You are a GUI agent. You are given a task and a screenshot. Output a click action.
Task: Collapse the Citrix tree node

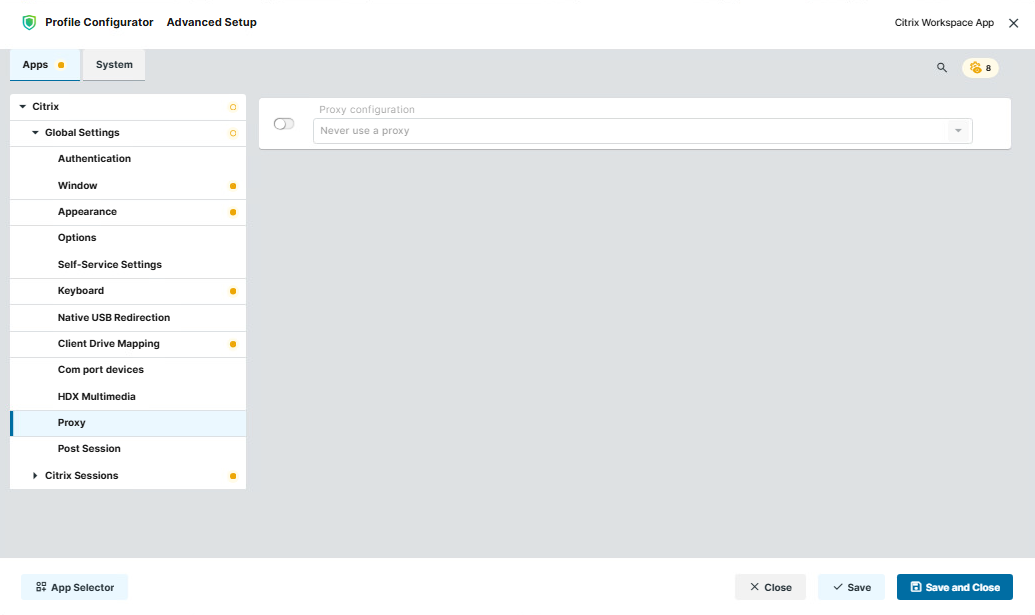(x=22, y=106)
